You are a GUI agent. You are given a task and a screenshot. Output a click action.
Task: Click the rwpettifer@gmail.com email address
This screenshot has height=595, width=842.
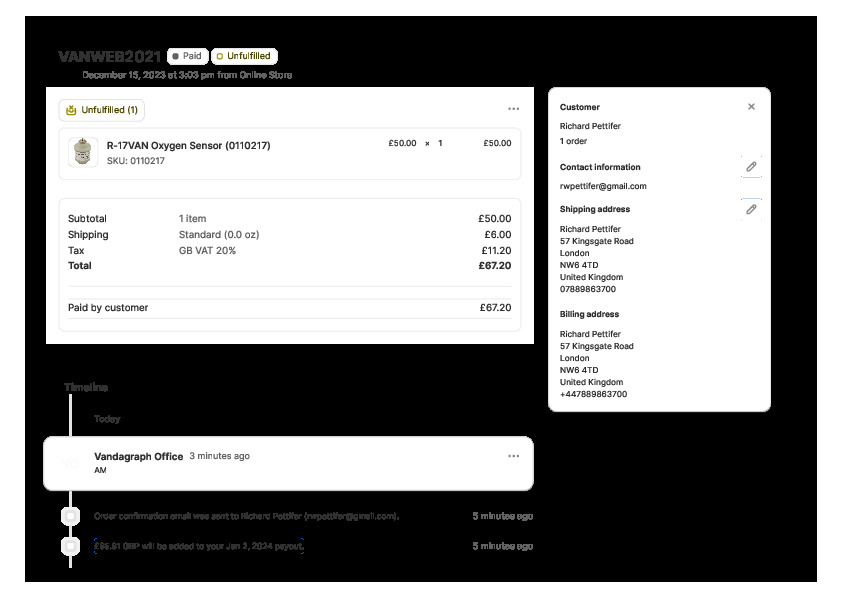coord(603,186)
